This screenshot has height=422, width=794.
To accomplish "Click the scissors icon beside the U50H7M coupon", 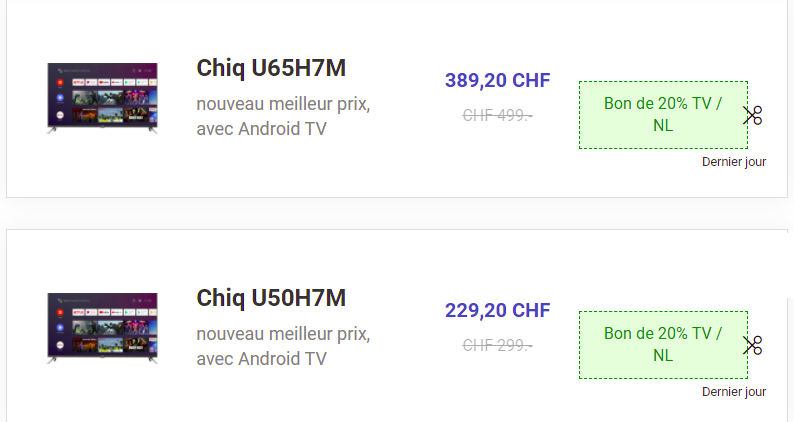I will pyautogui.click(x=752, y=345).
